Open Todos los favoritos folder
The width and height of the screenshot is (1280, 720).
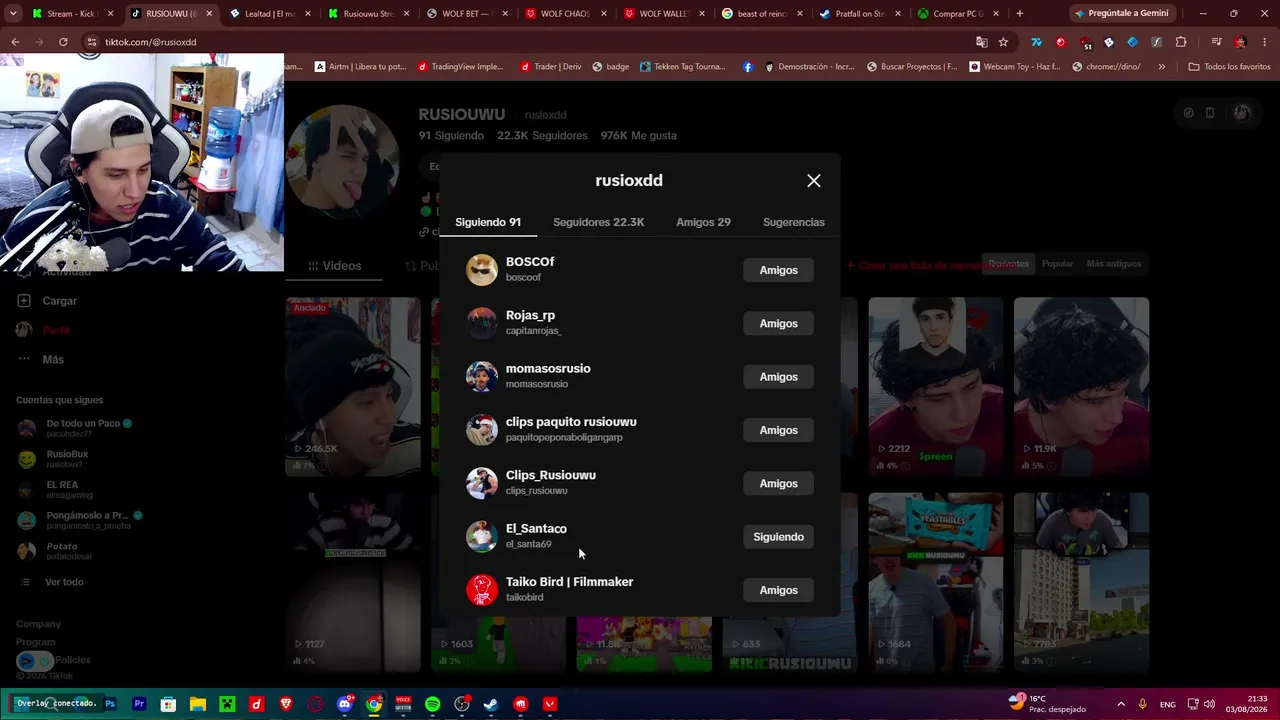coord(1229,67)
